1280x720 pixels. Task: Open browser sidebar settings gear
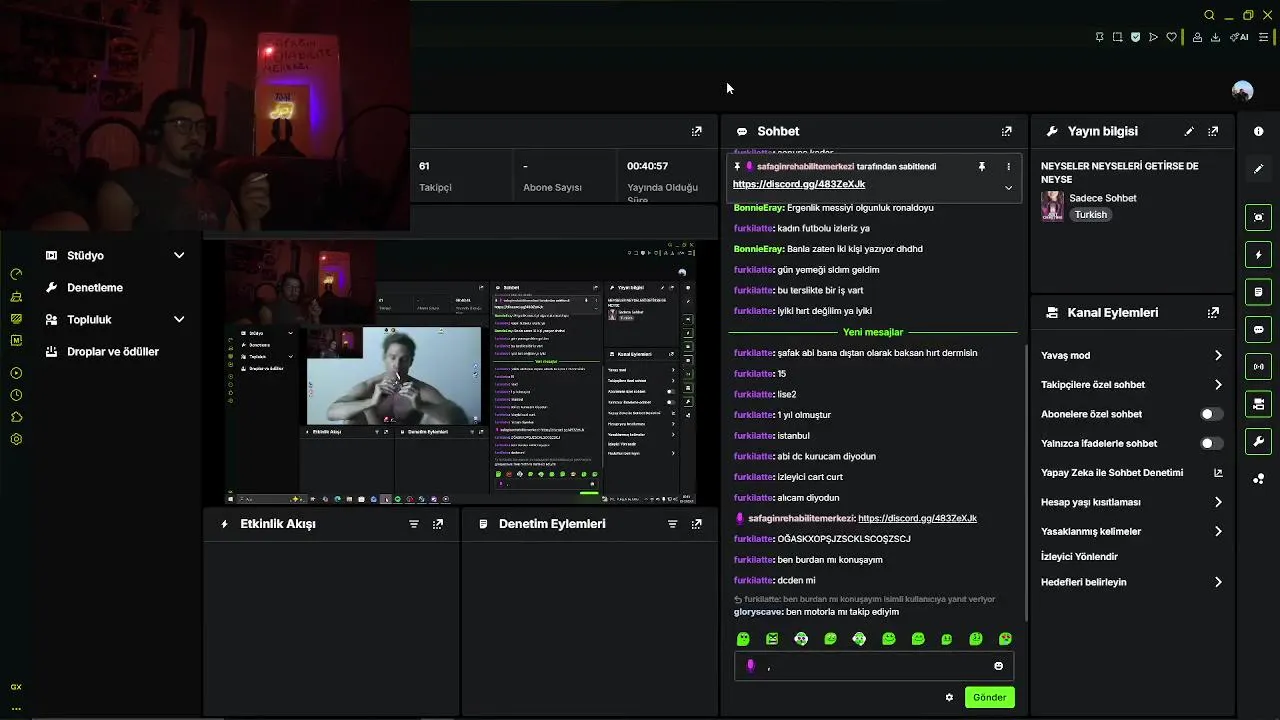click(x=16, y=439)
